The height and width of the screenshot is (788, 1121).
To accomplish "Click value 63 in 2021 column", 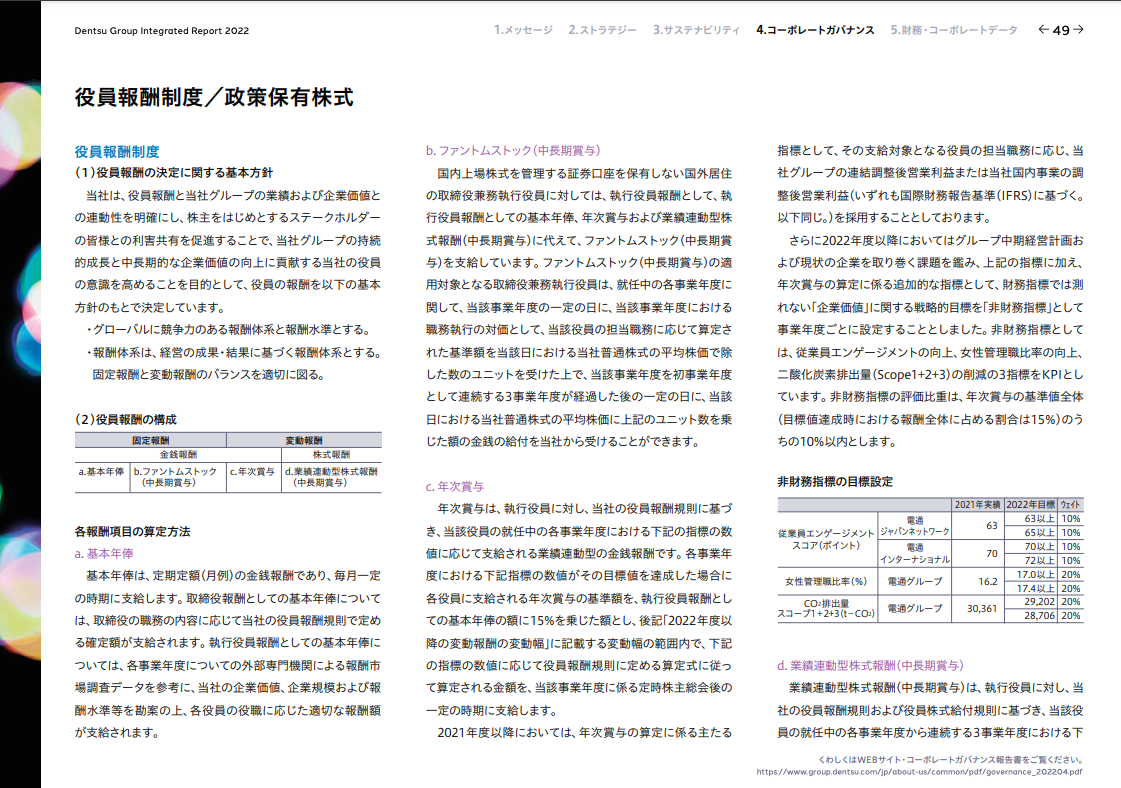I will (x=991, y=526).
